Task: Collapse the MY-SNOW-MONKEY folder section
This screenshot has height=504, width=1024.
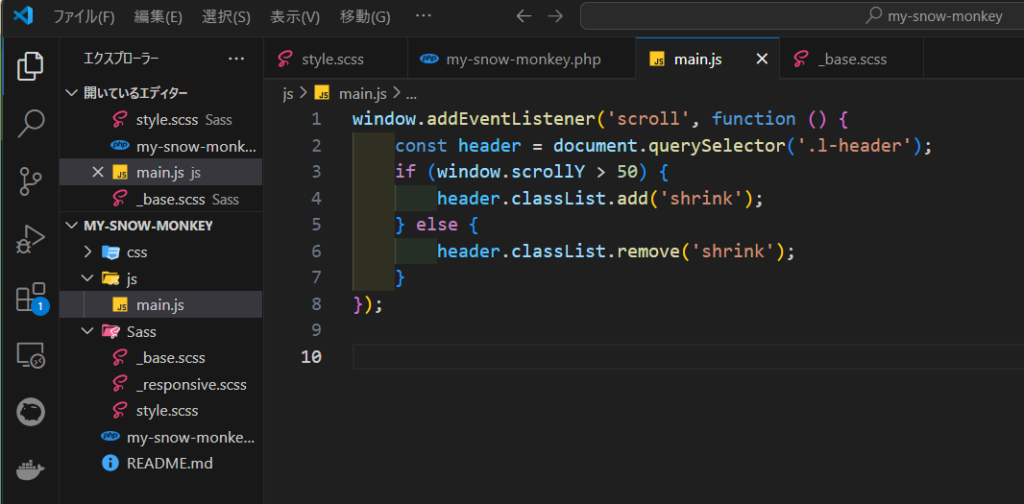Action: [160, 226]
